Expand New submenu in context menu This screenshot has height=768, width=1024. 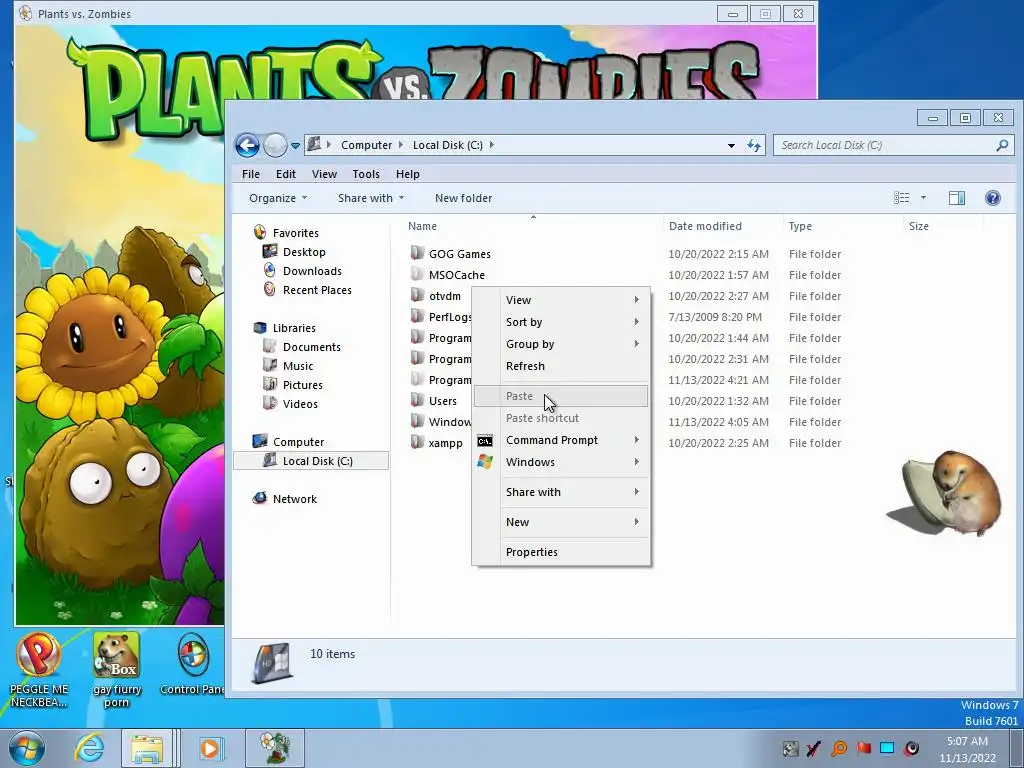(561, 522)
